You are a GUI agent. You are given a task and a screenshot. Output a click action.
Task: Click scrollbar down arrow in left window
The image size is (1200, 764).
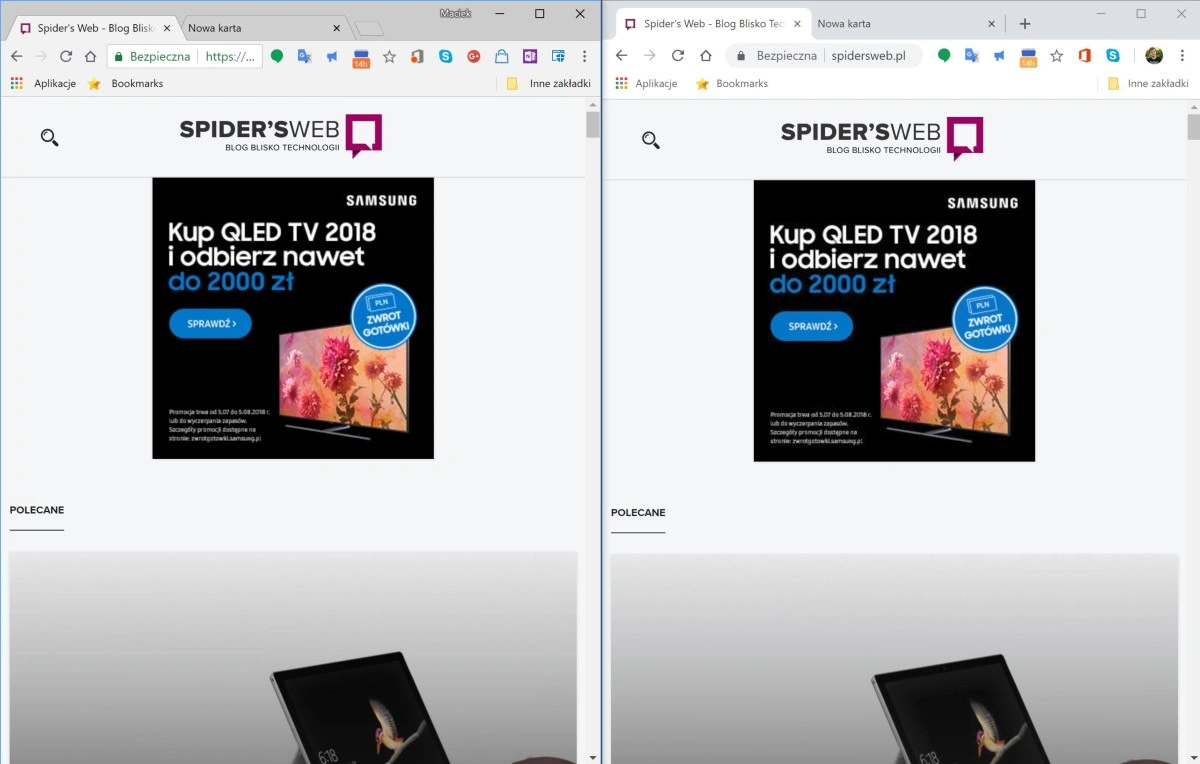coord(593,757)
